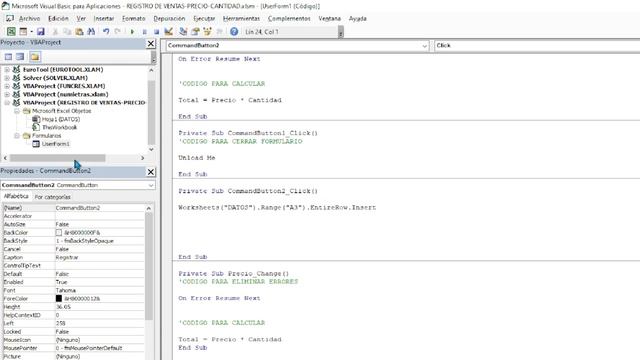Run the macro with the play icon
Viewport: 640px width, 360px height.
132,31
